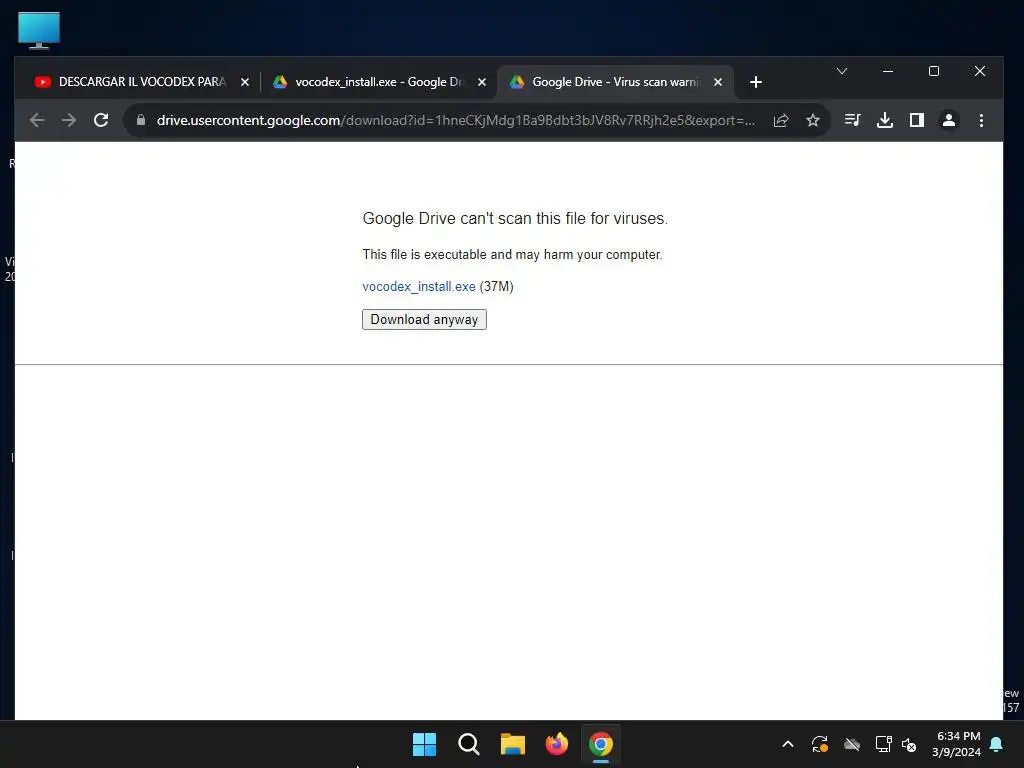Open a new browser tab
Image resolution: width=1024 pixels, height=768 pixels.
pyautogui.click(x=756, y=82)
